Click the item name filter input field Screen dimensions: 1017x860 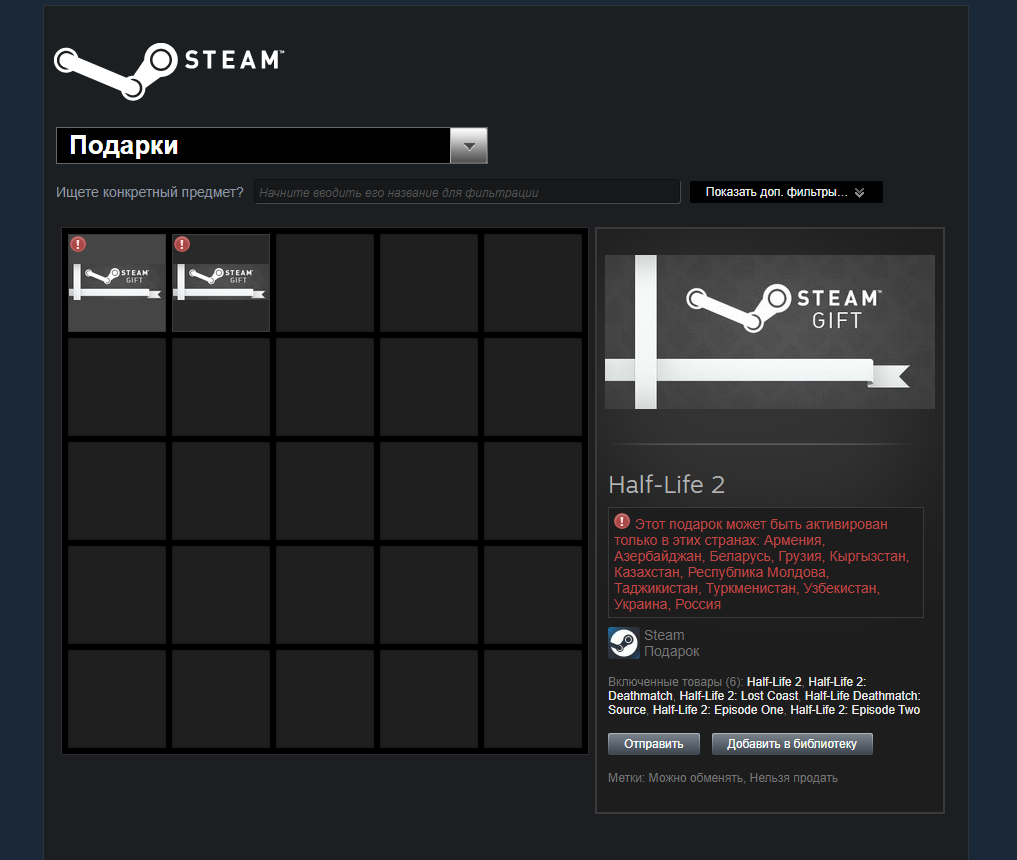[x=467, y=192]
